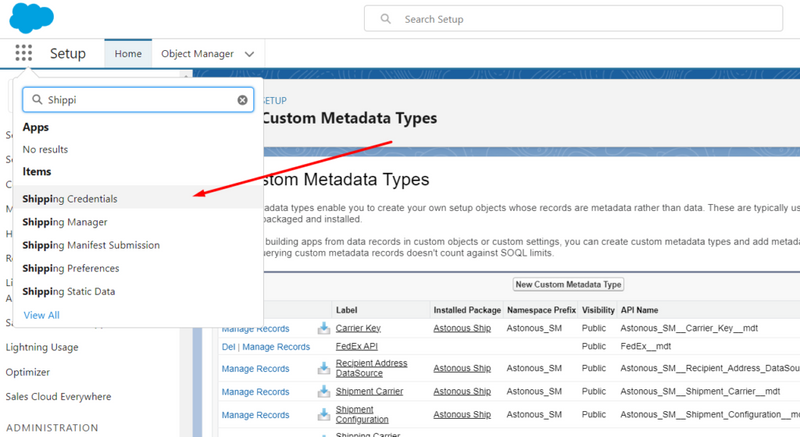Open Recipient Address DataSource label link
The width and height of the screenshot is (800, 437).
(x=371, y=368)
